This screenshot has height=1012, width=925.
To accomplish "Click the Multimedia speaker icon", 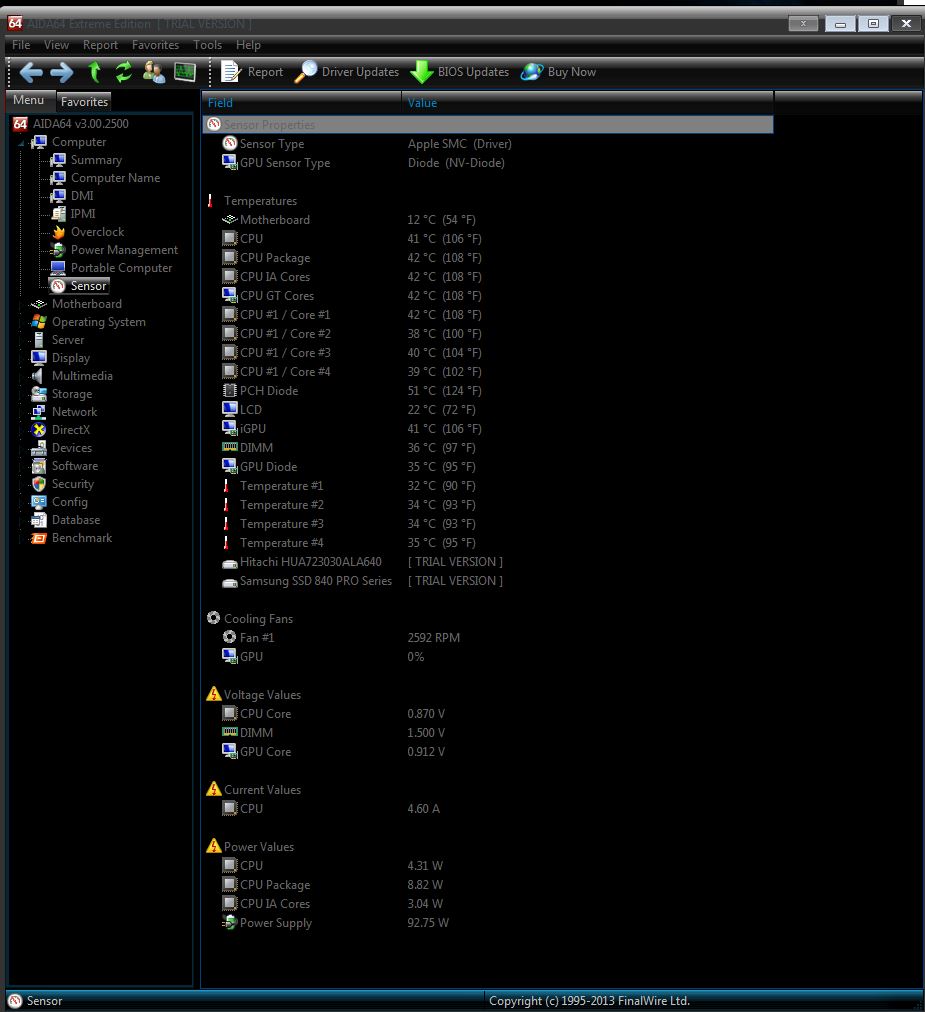I will (x=39, y=376).
